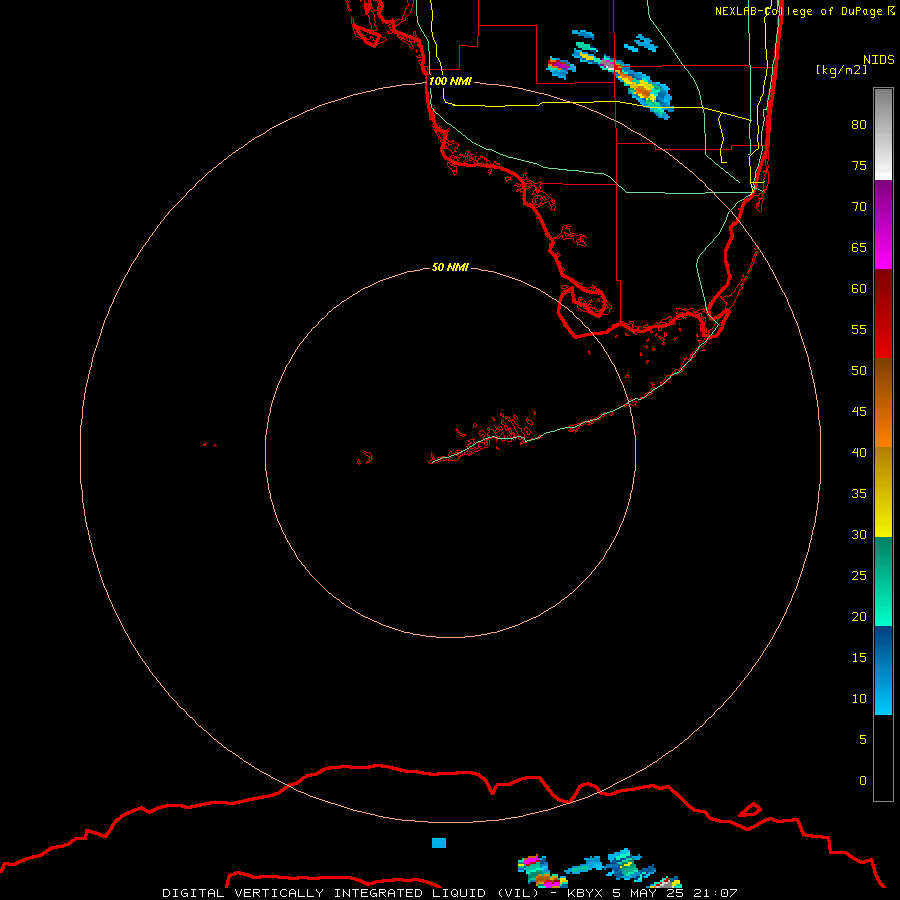The image size is (900, 900).
Task: Click the scale value 70
Action: [x=859, y=207]
